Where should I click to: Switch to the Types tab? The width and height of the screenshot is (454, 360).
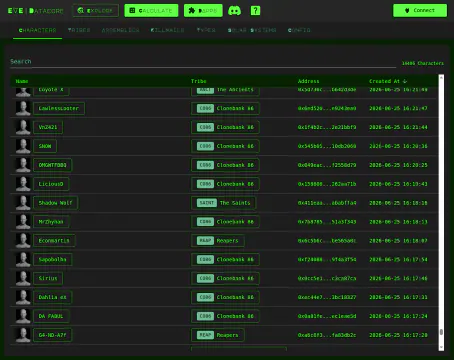pyautogui.click(x=206, y=30)
